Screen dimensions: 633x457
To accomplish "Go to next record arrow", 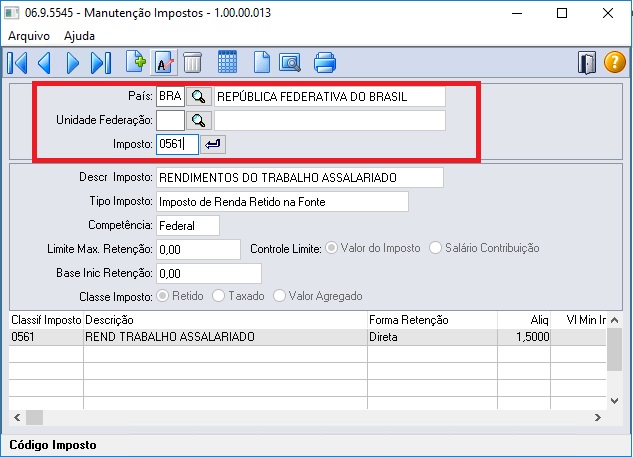I will pos(73,63).
